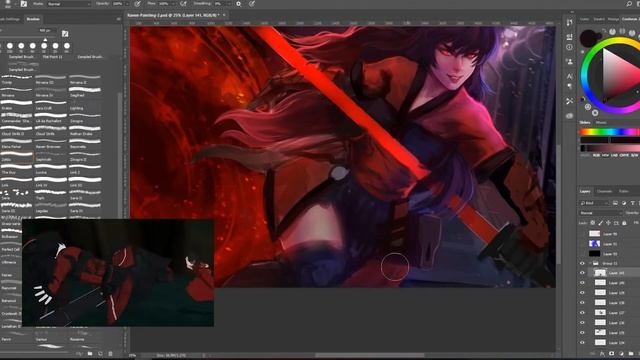
Task: Toggle the brush settings panel icon in options bar
Action: click(24, 4)
